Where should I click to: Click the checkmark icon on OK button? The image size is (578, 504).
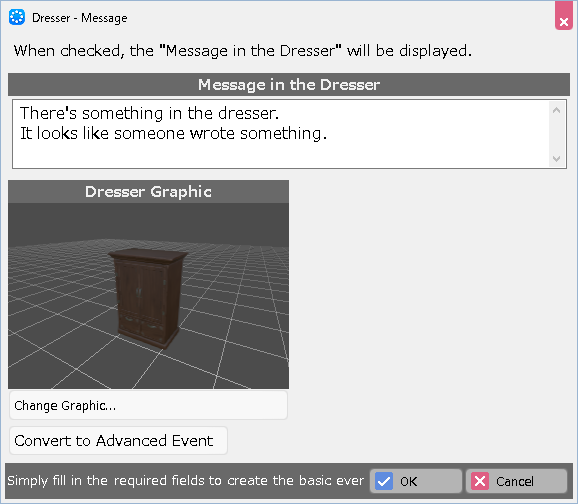384,481
